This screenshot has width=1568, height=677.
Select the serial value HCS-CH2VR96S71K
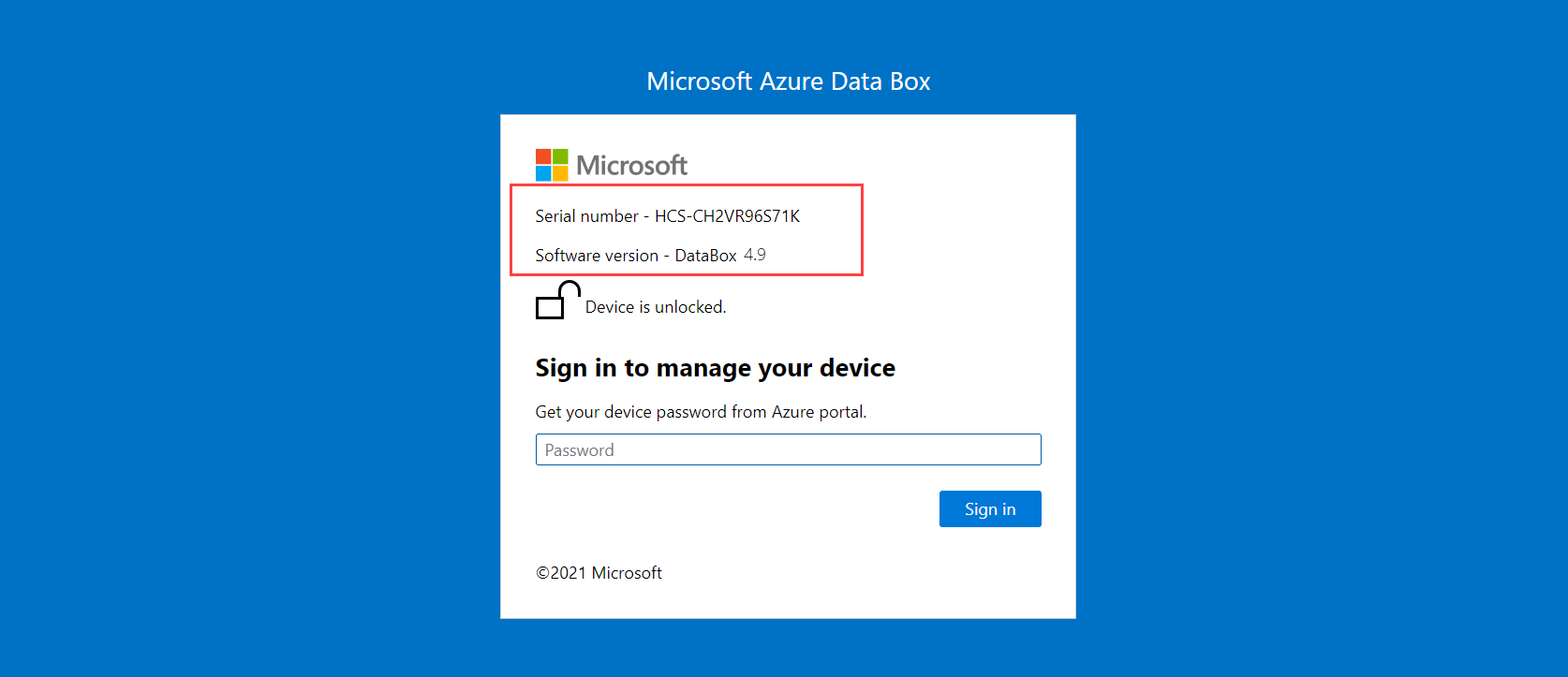[x=727, y=216]
